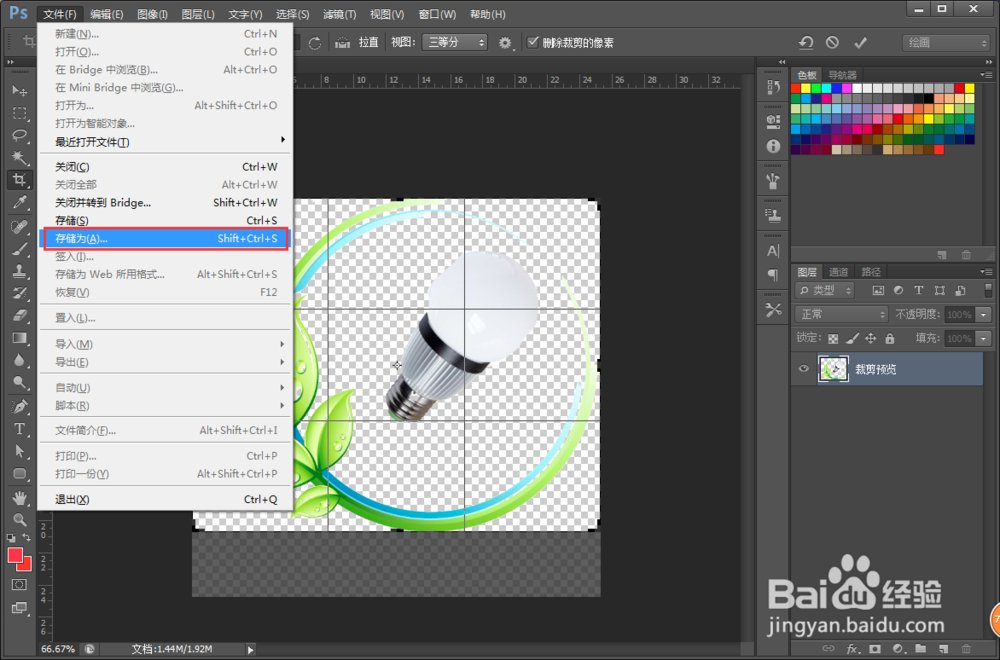Select the Healing Brush tool
The width and height of the screenshot is (1000, 660).
pos(19,226)
